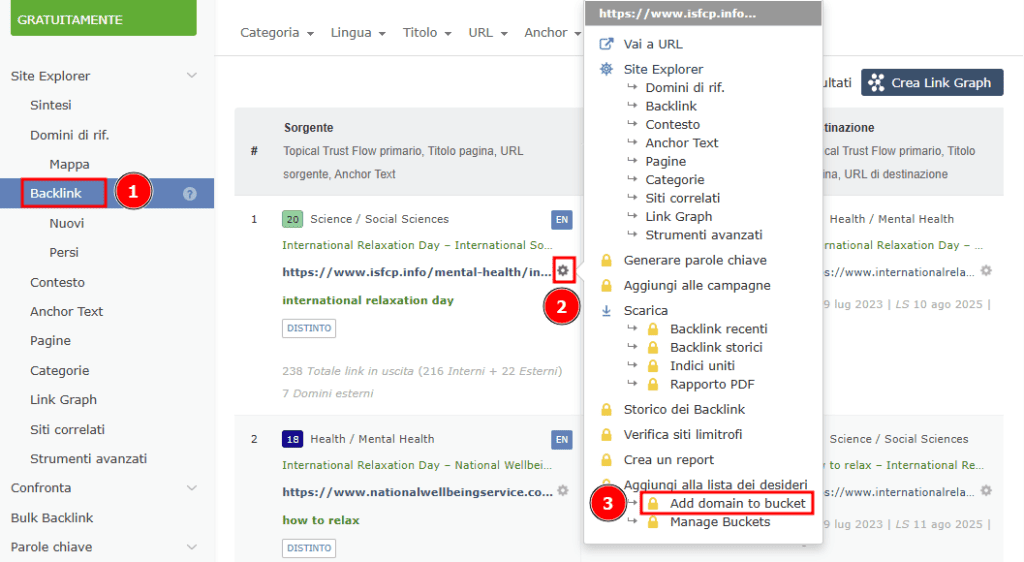Click the Site Explorer gear icon in menu

[606, 69]
